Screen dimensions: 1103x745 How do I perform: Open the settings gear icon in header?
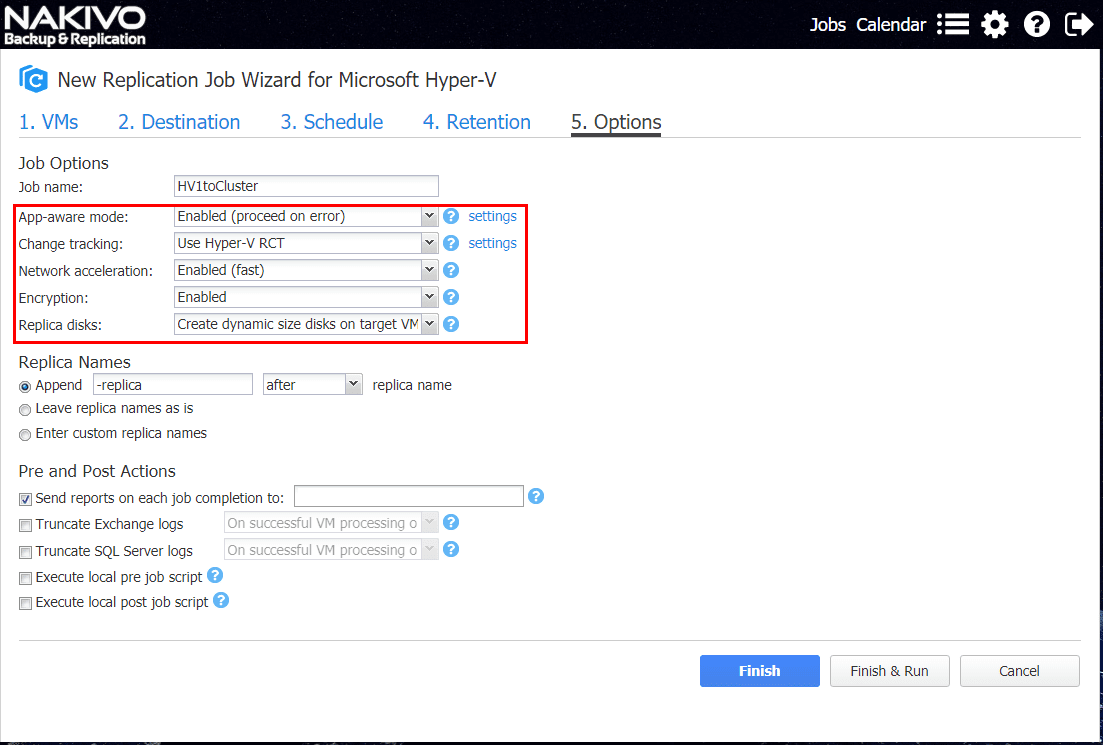(995, 24)
